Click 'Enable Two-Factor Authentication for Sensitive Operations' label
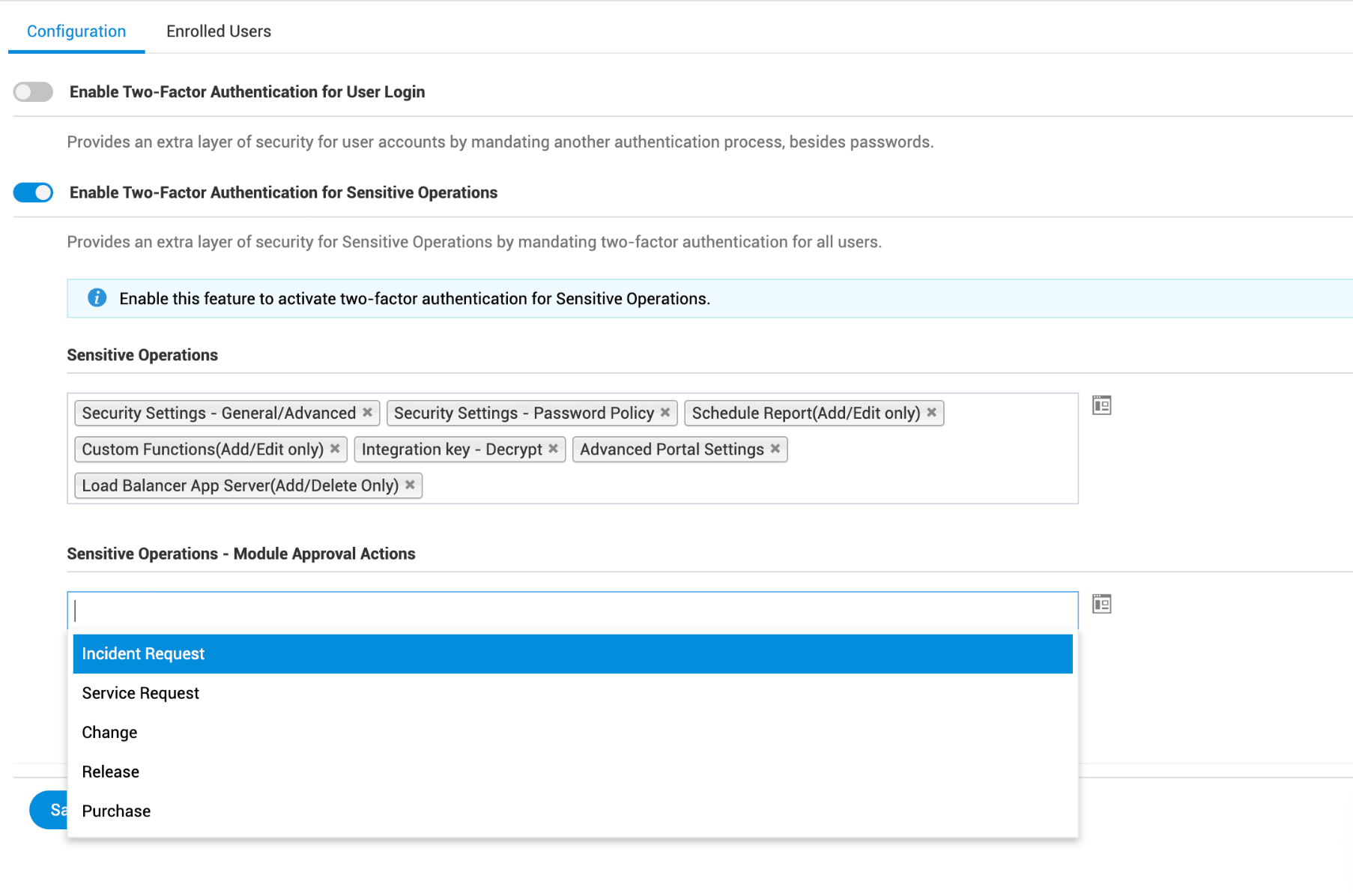 (283, 193)
